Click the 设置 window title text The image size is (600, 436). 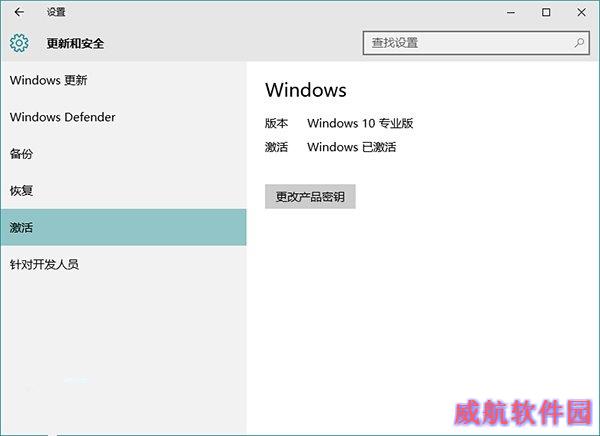(56, 12)
